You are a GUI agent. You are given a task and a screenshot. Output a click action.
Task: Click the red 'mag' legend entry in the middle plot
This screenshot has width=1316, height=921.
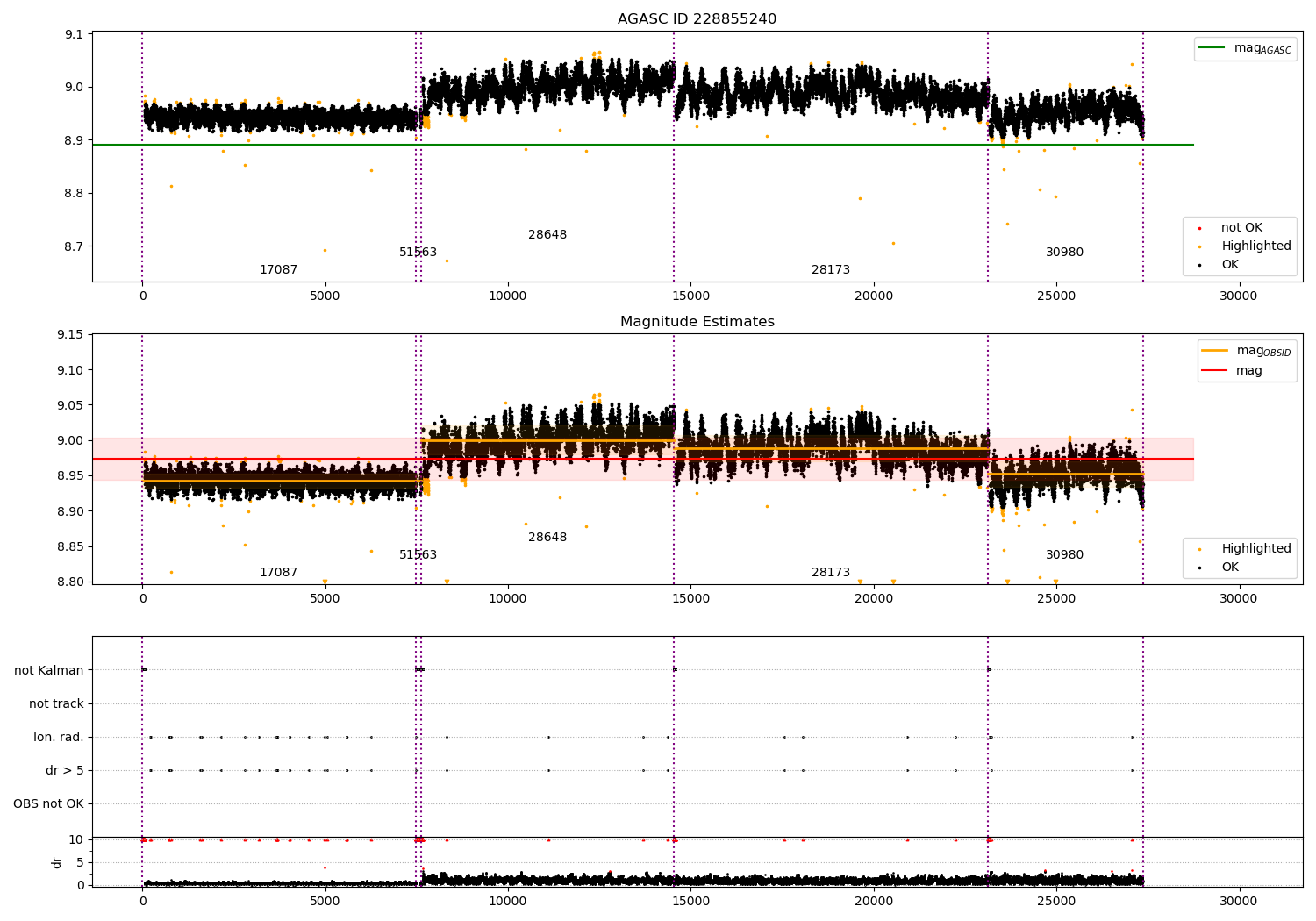click(x=1232, y=371)
